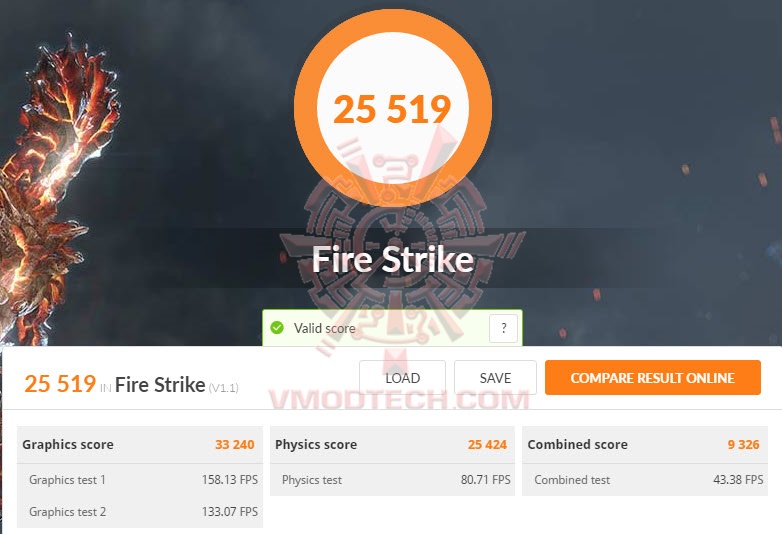The width and height of the screenshot is (782, 534).
Task: Select the Graphics test 2 row
Action: [x=140, y=512]
